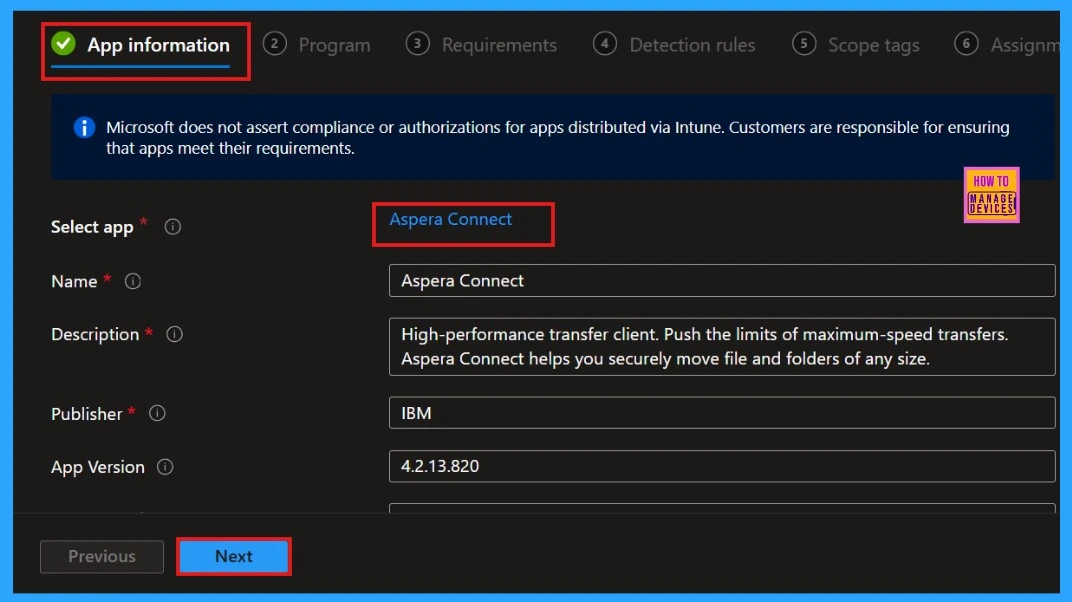This screenshot has height=602, width=1072.
Task: Show info tooltip for Name field
Action: click(x=133, y=282)
